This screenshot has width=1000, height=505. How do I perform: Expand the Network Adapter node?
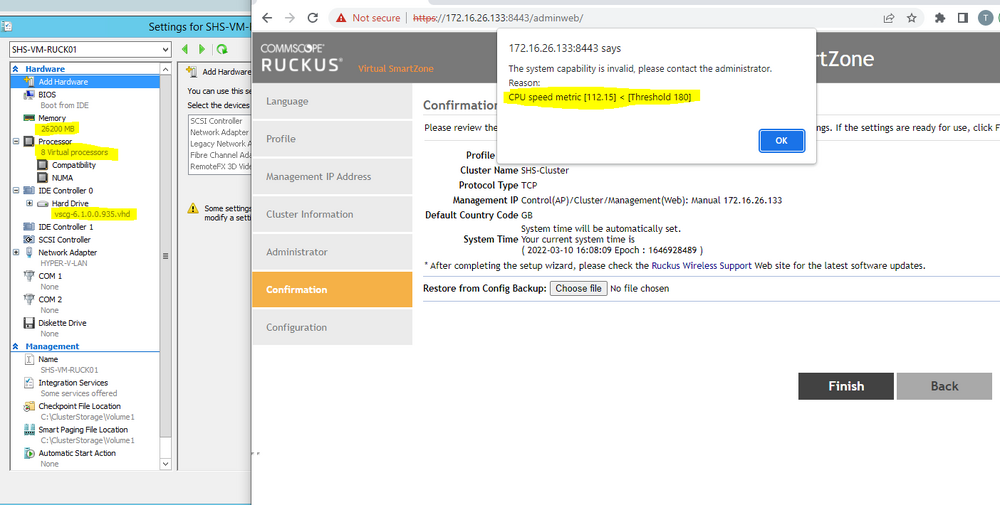click(16, 252)
